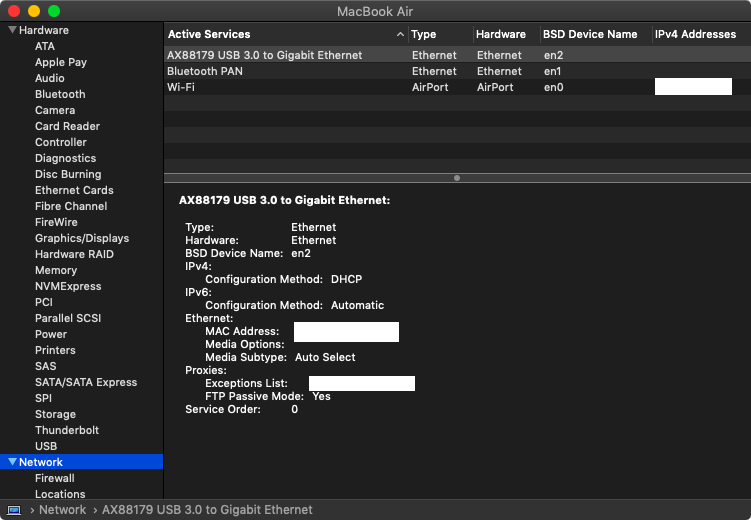Image resolution: width=751 pixels, height=520 pixels.
Task: Click the computer icon in path bar
Action: pos(14,510)
